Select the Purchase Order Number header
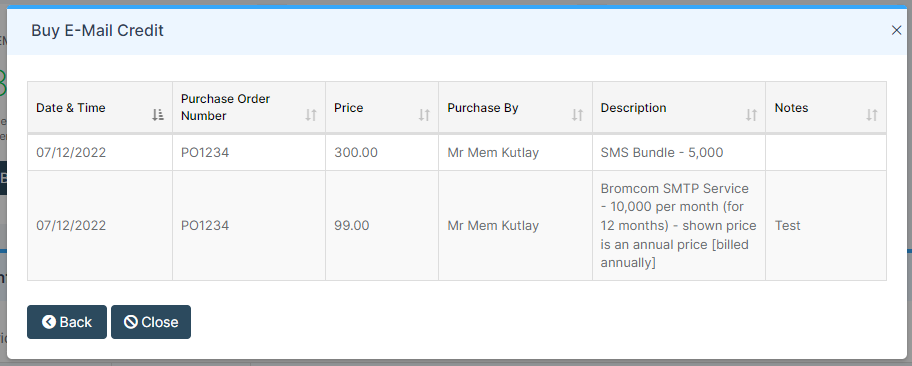Image resolution: width=912 pixels, height=366 pixels. (226, 108)
